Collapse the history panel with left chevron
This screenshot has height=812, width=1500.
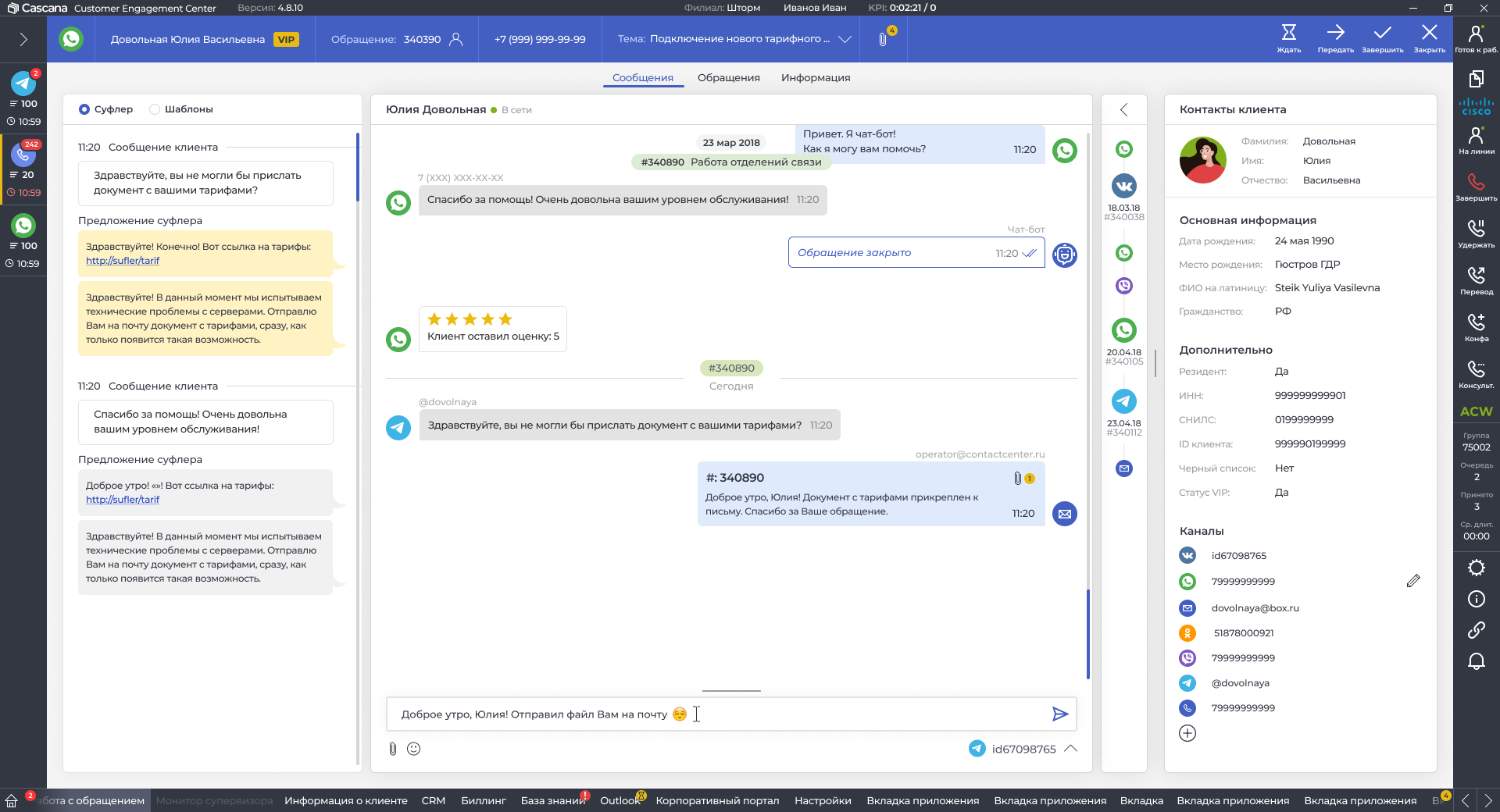tap(1123, 110)
